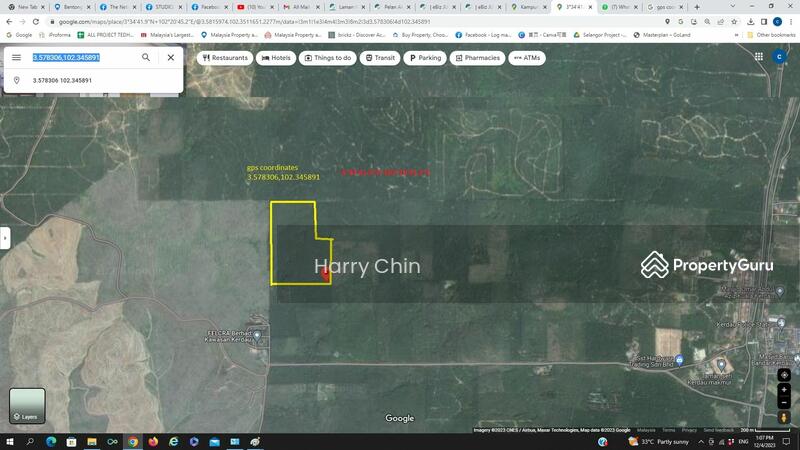Select the Pharmacies category chip

click(x=477, y=58)
